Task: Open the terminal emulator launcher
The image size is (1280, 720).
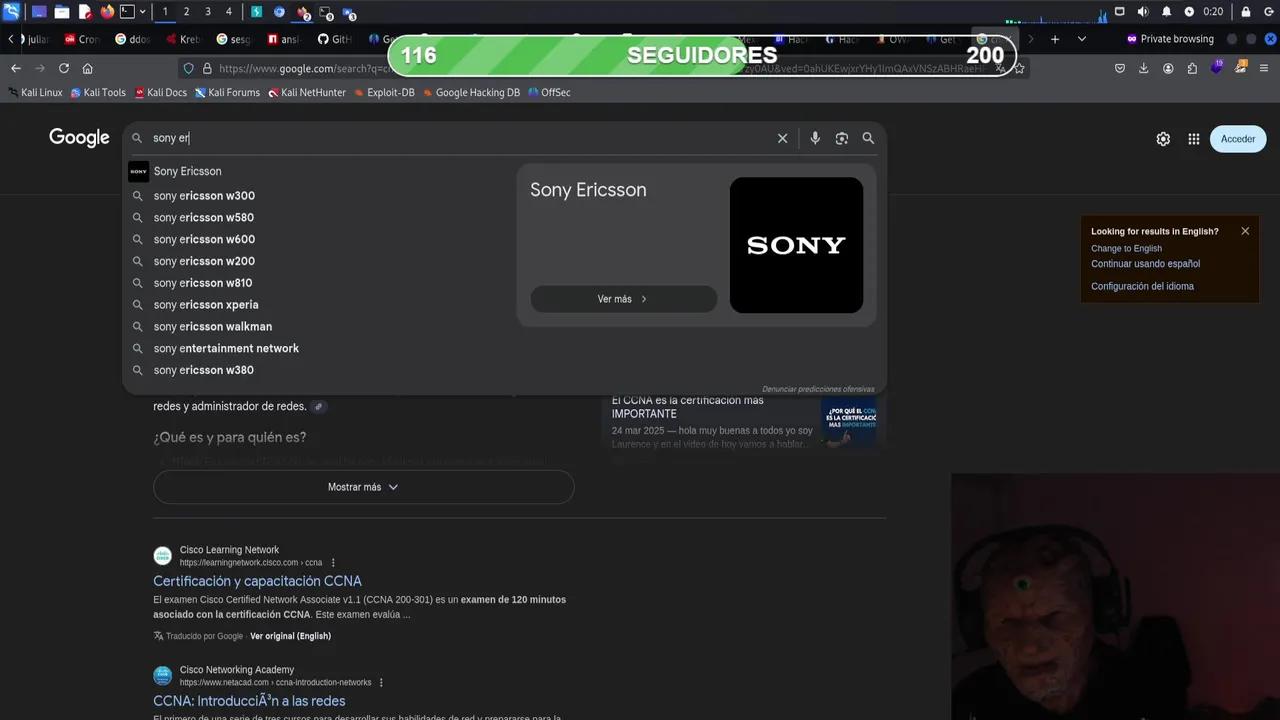Action: coord(127,12)
